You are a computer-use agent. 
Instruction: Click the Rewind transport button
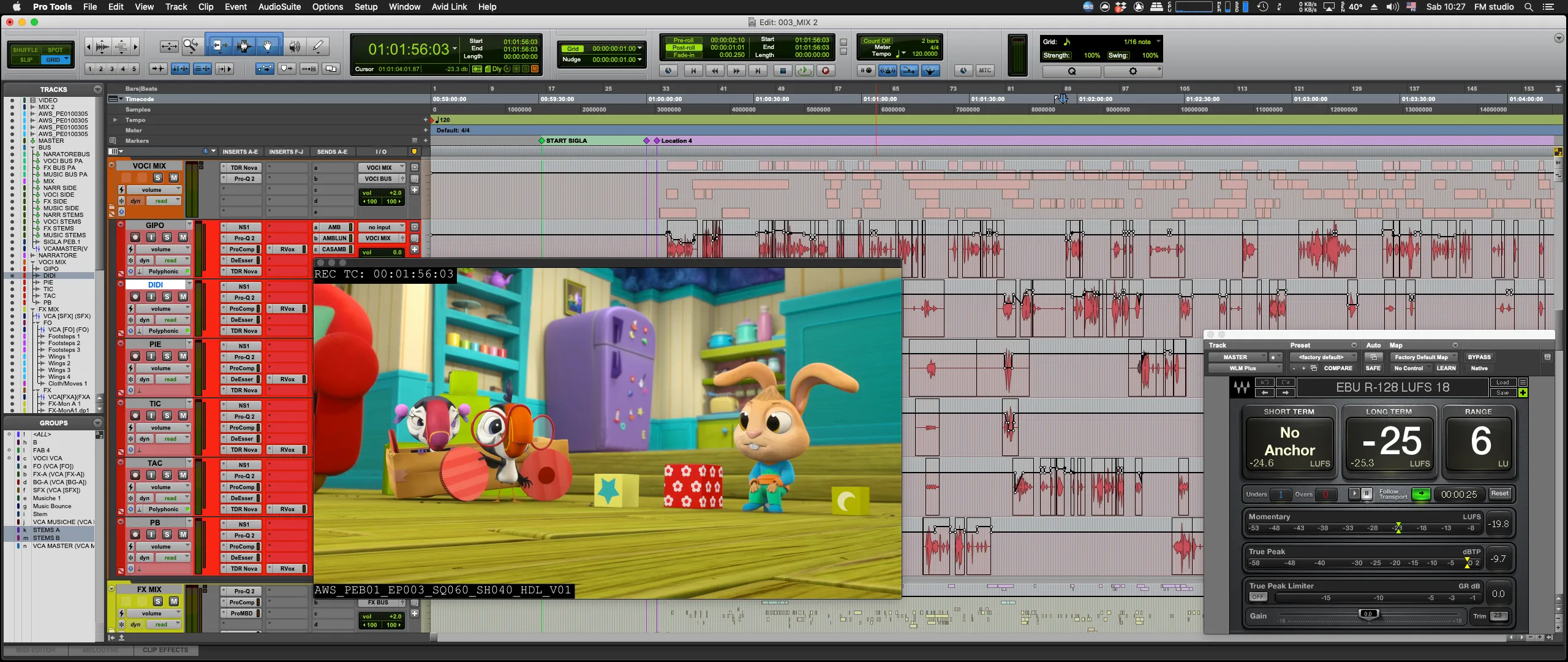(714, 71)
